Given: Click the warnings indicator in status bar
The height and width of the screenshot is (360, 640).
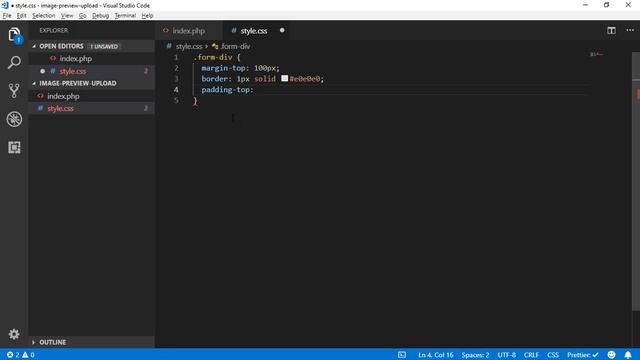Looking at the screenshot, I should click(x=28, y=355).
